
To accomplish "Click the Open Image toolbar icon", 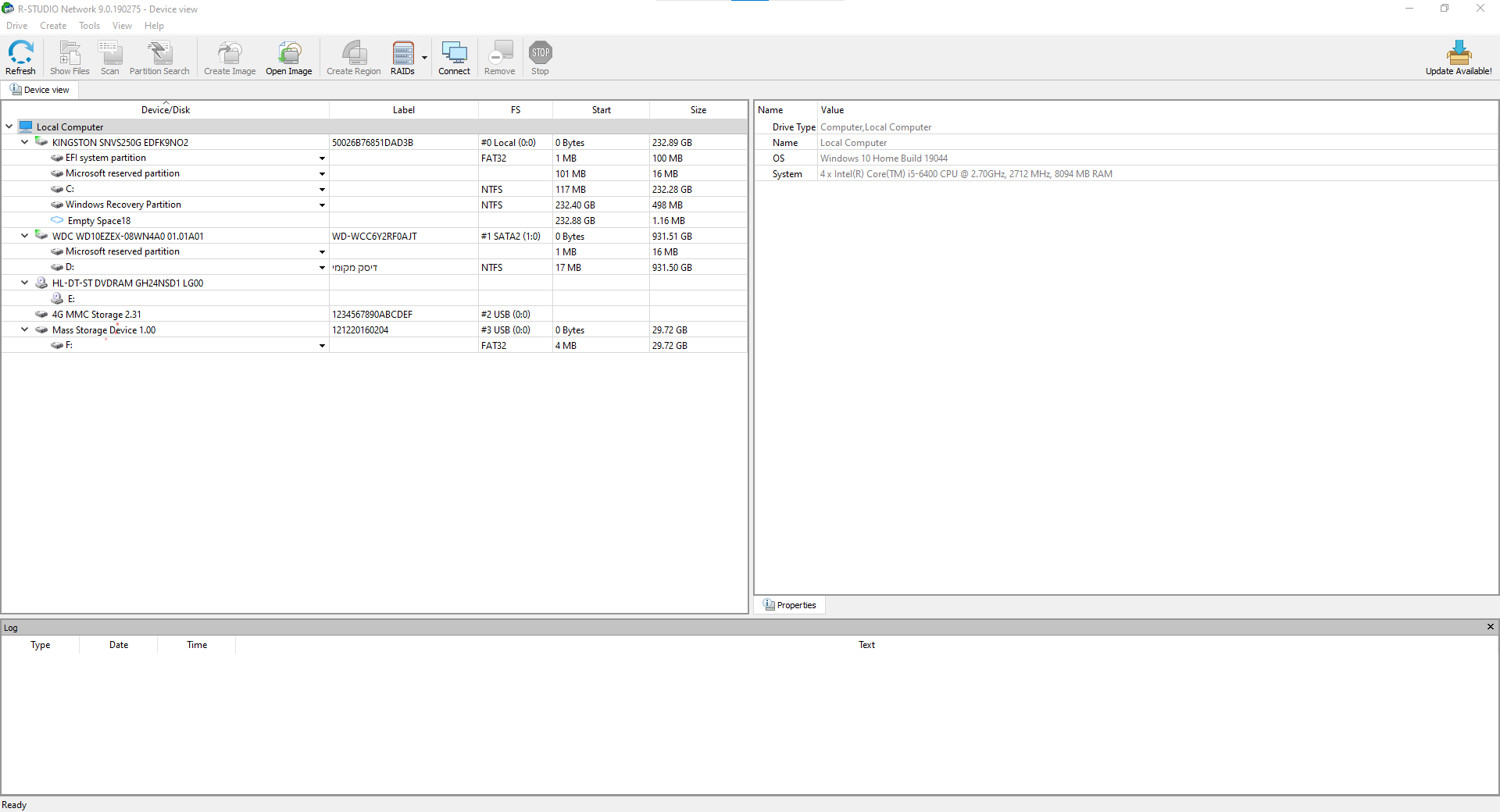I will [289, 53].
